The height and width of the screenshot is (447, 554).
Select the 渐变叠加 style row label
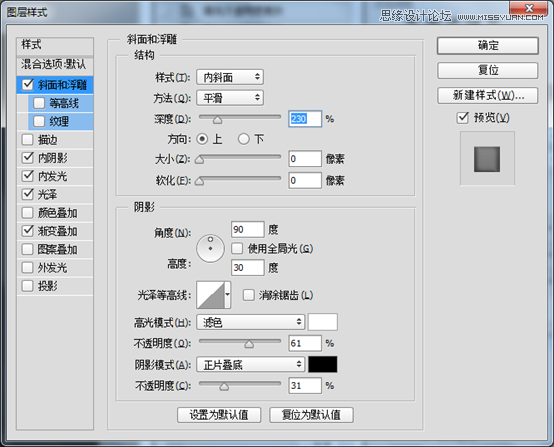[58, 231]
